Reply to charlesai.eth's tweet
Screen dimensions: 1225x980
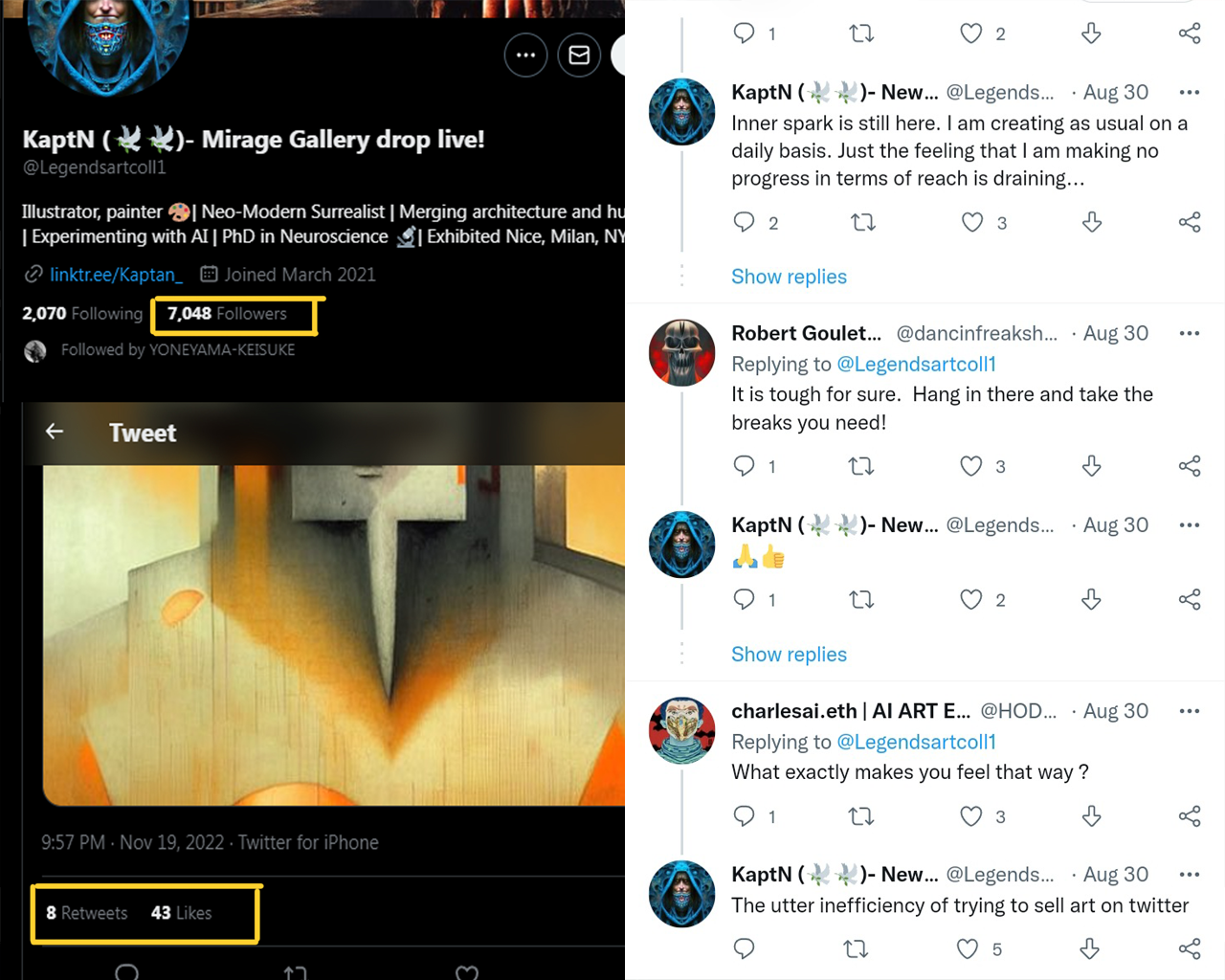pos(745,816)
